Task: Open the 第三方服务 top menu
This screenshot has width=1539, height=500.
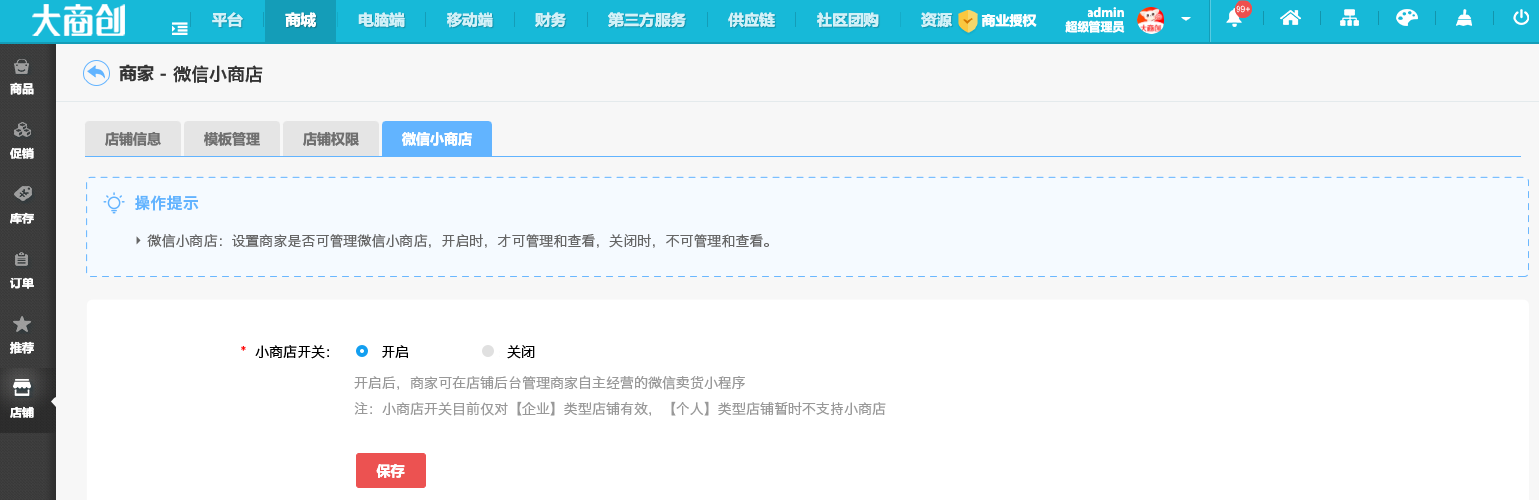Action: (646, 20)
